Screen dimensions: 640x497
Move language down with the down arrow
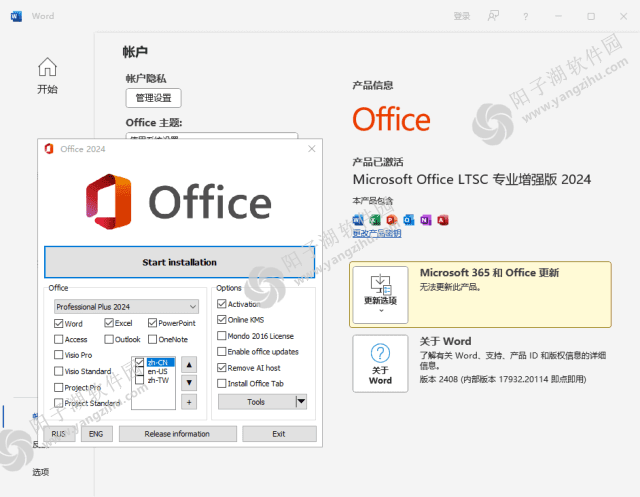point(189,383)
